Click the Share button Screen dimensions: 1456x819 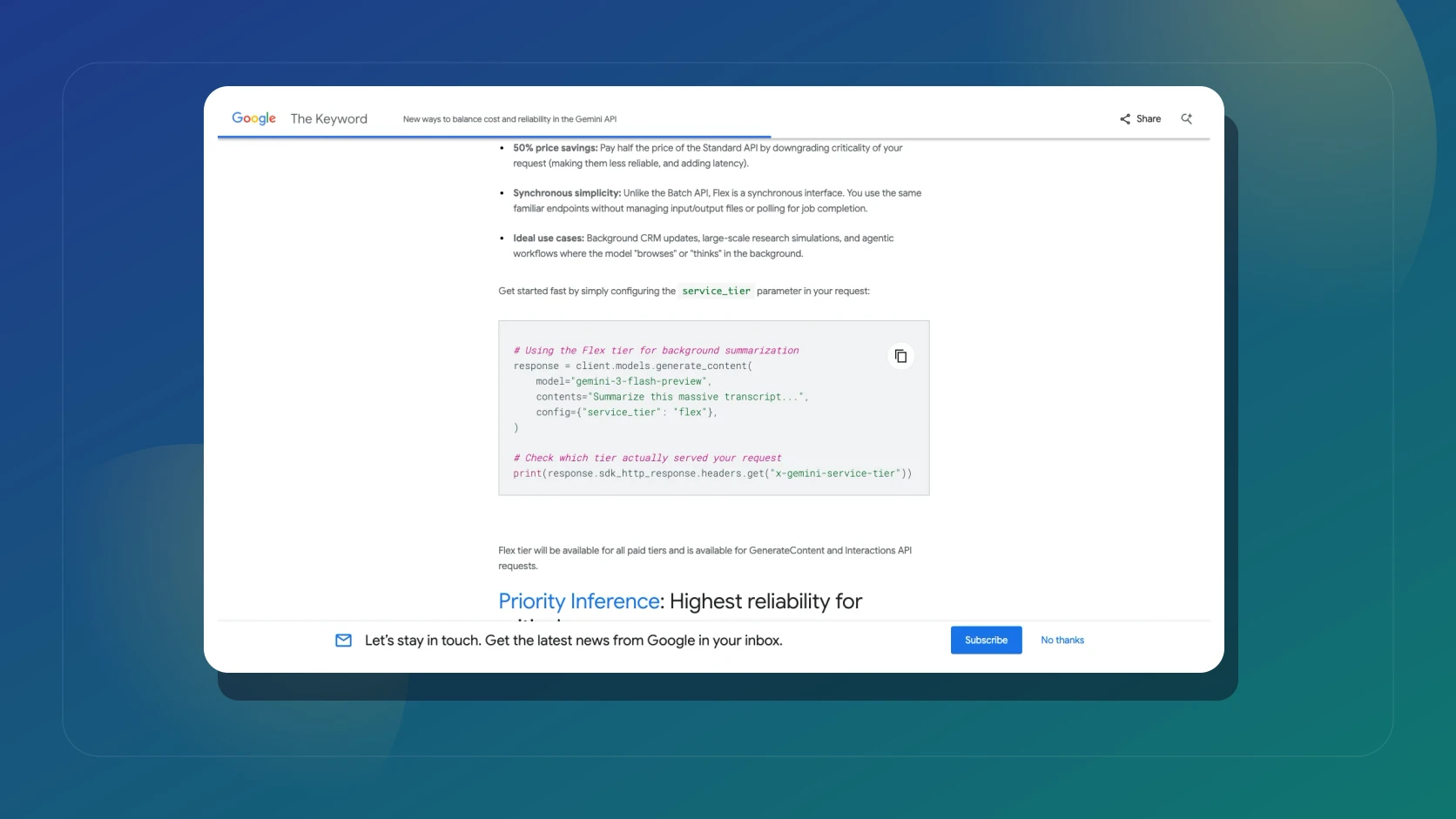pyautogui.click(x=1140, y=118)
